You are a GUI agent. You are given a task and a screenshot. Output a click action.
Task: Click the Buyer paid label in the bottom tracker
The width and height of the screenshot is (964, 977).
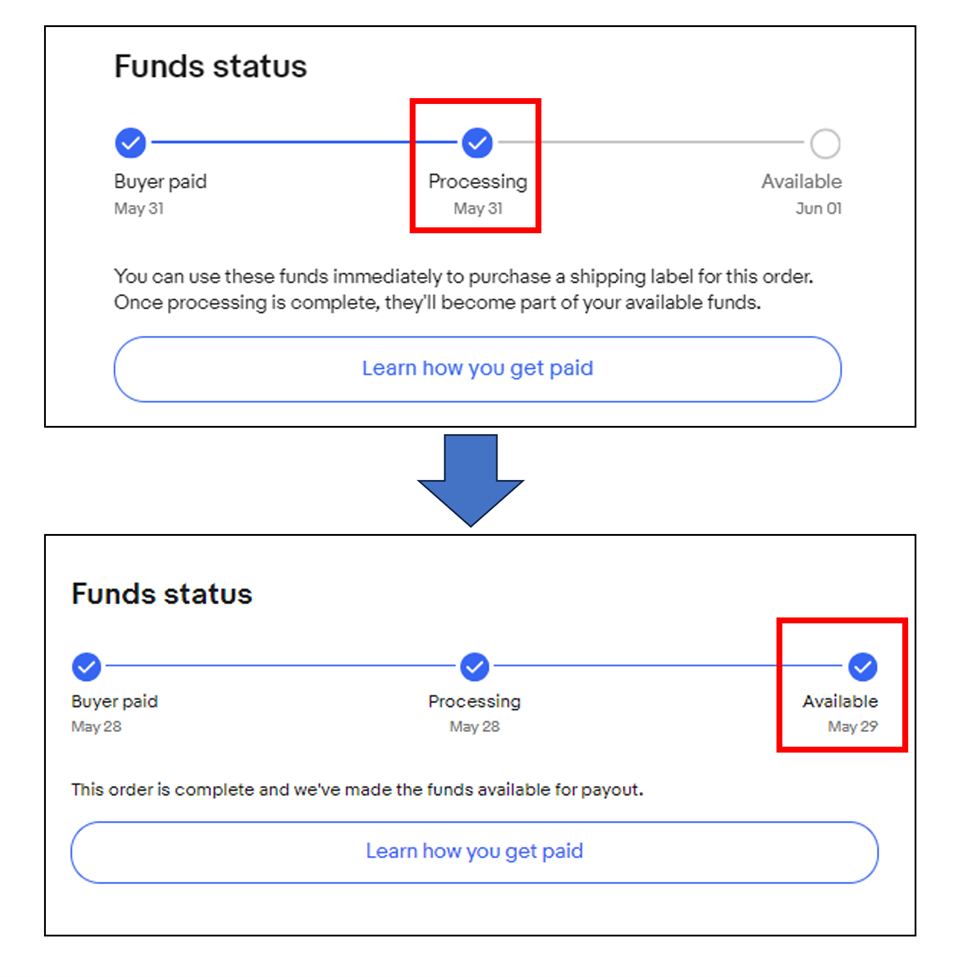click(115, 701)
